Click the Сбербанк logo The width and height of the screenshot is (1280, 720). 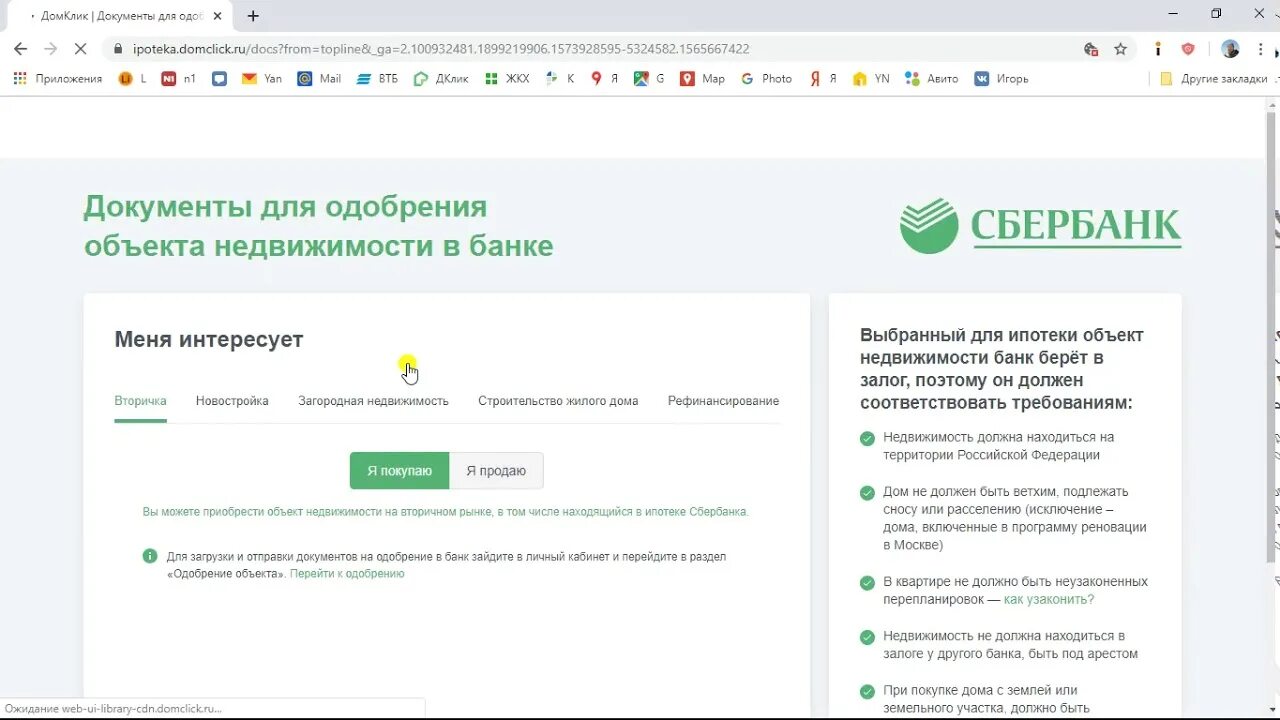point(1040,225)
